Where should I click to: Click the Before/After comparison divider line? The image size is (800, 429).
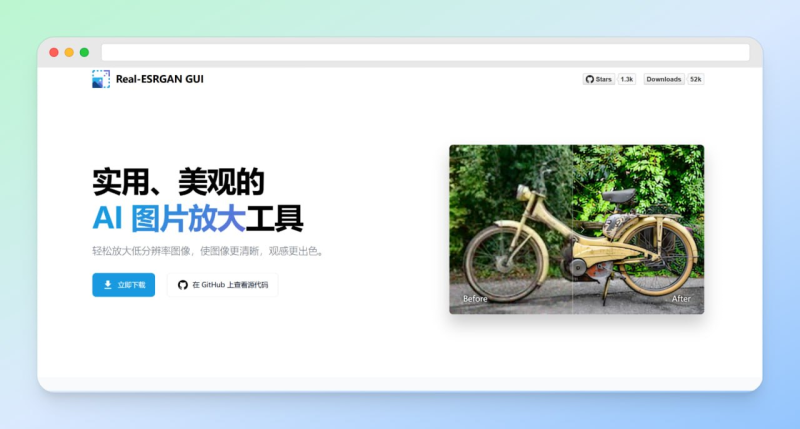point(572,230)
